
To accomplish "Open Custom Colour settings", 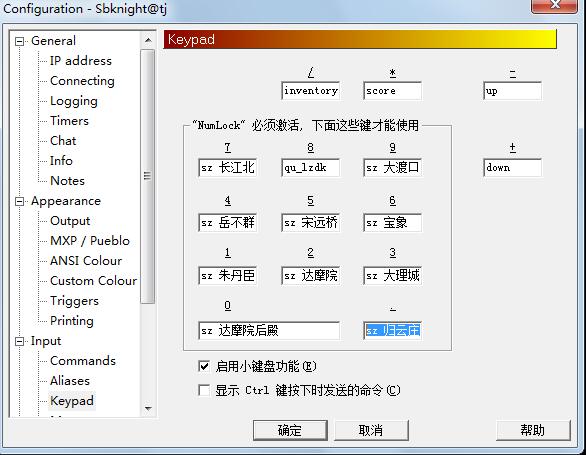I will coord(93,281).
